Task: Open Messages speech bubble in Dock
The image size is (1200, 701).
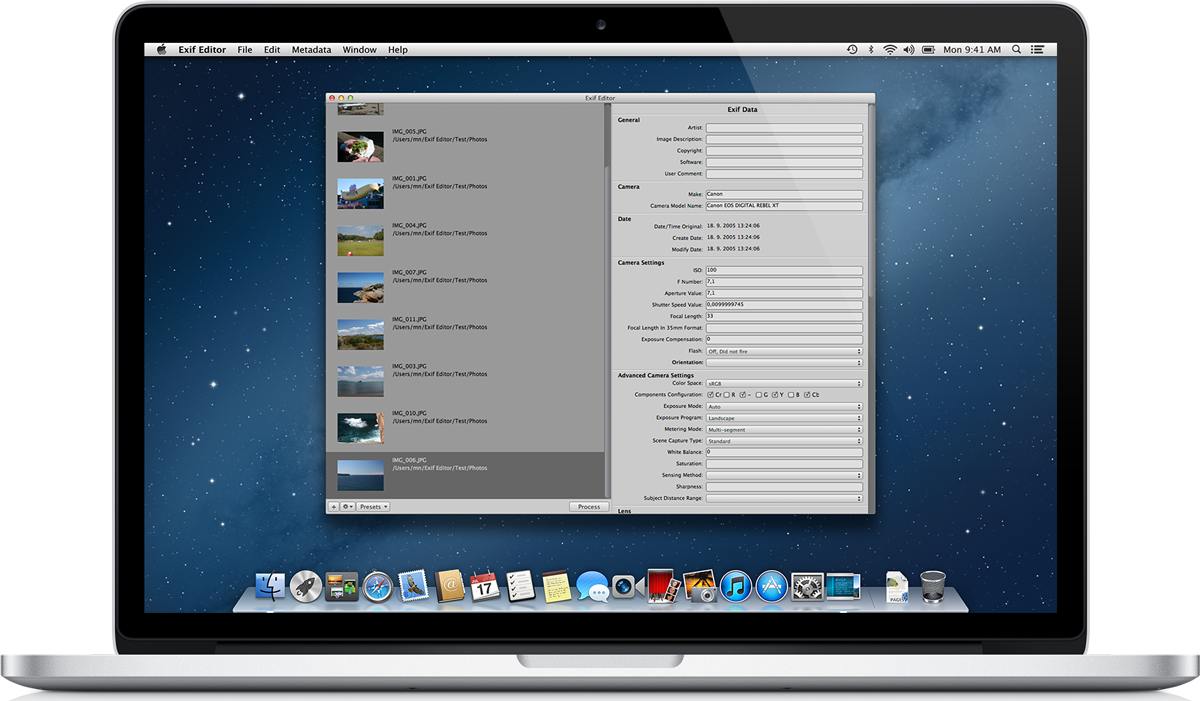Action: coord(592,586)
